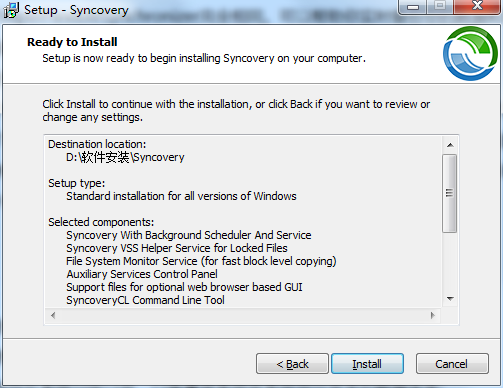Click the 'Standard installation' setup type text

click(x=181, y=196)
